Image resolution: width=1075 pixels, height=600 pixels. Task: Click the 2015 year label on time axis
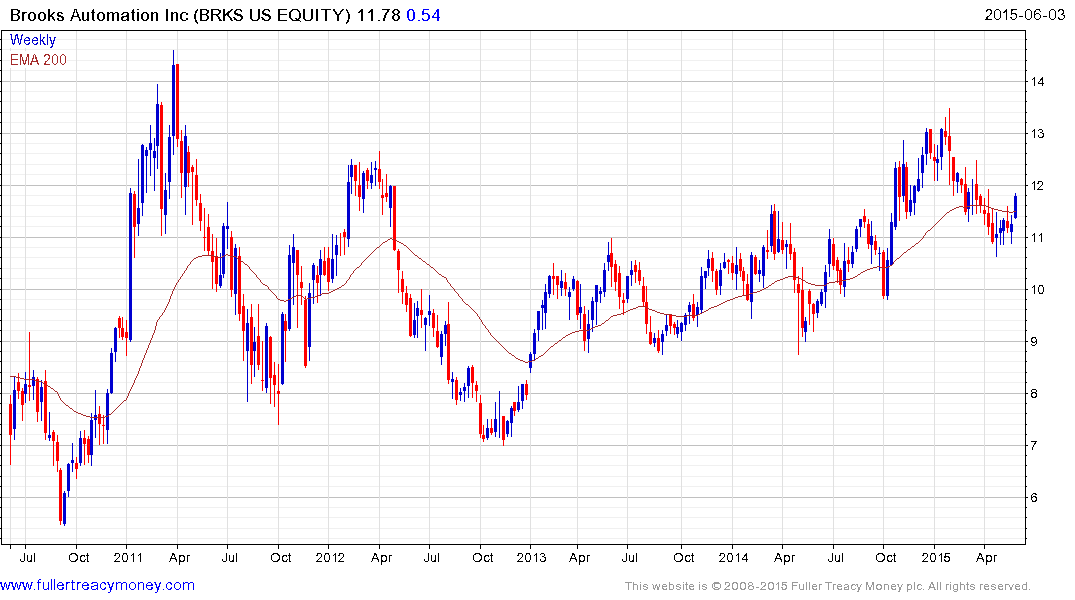tap(936, 557)
